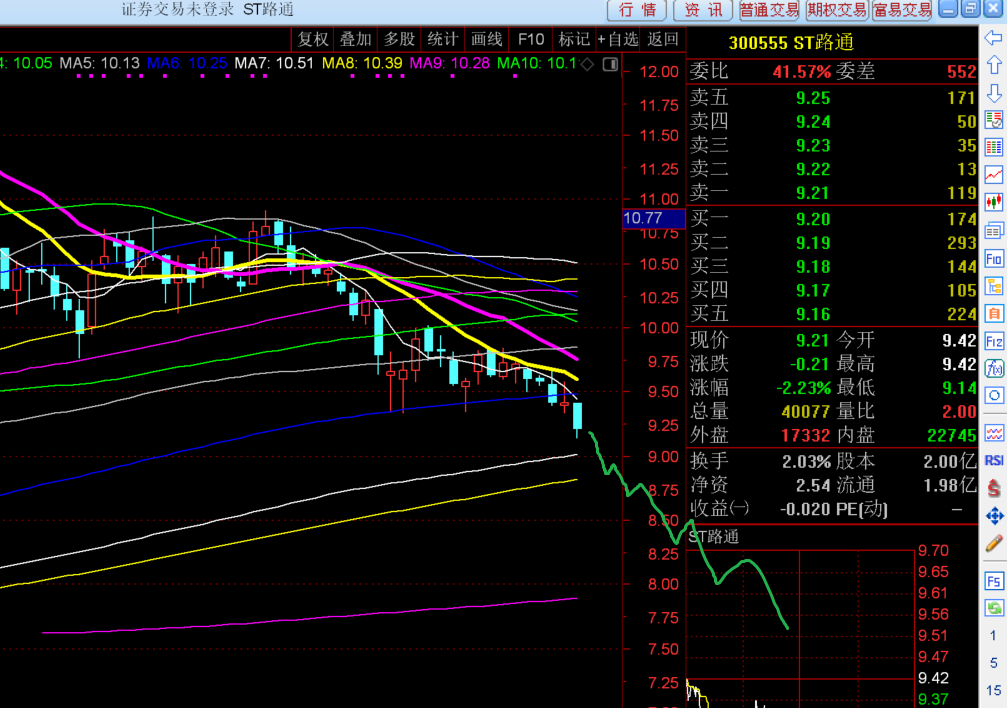This screenshot has width=1007, height=708.
Task: Open the 资讯 news tab
Action: pyautogui.click(x=703, y=10)
